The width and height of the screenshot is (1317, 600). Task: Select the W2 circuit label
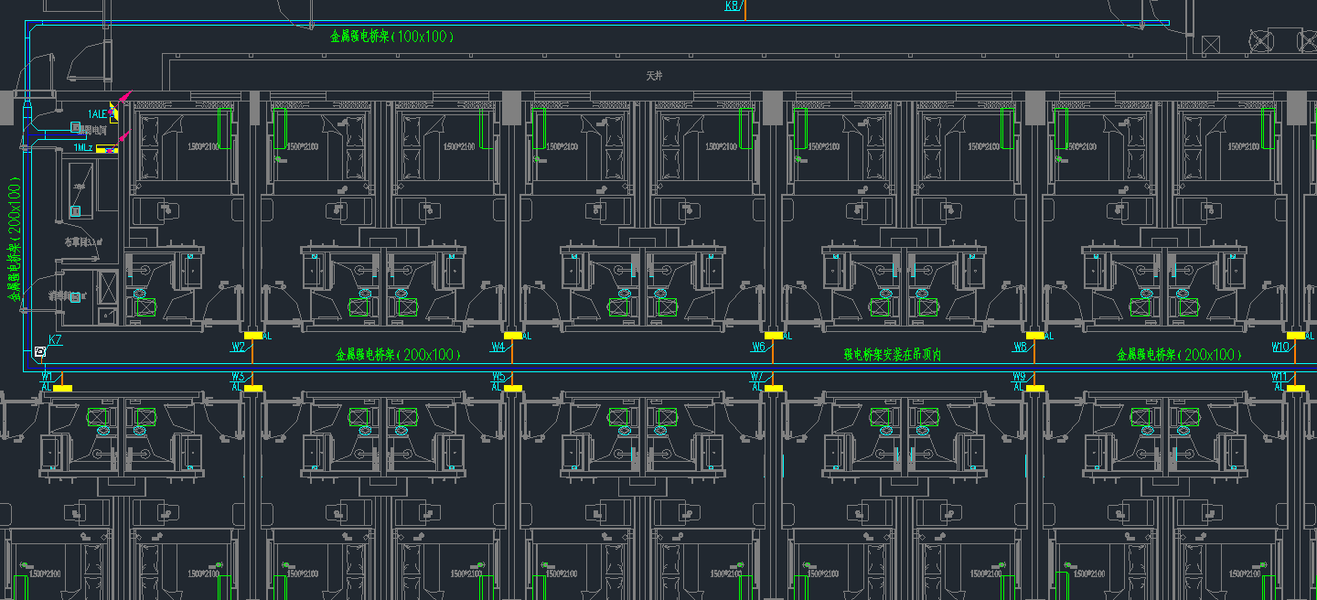(x=239, y=347)
